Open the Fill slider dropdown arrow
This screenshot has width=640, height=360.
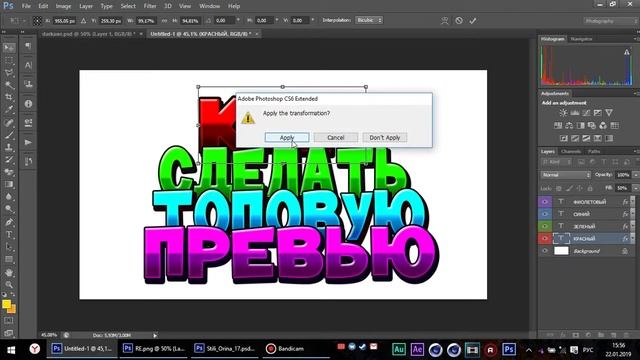pos(635,188)
